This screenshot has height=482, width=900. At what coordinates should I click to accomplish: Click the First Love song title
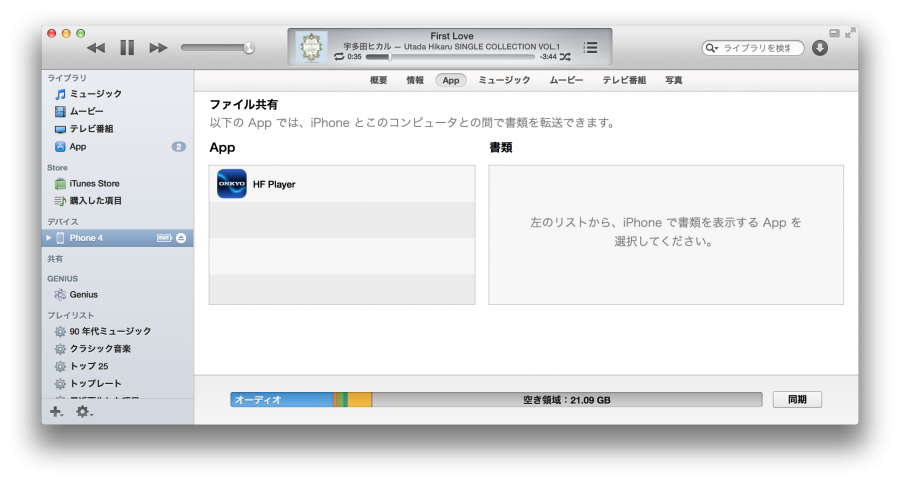point(452,36)
